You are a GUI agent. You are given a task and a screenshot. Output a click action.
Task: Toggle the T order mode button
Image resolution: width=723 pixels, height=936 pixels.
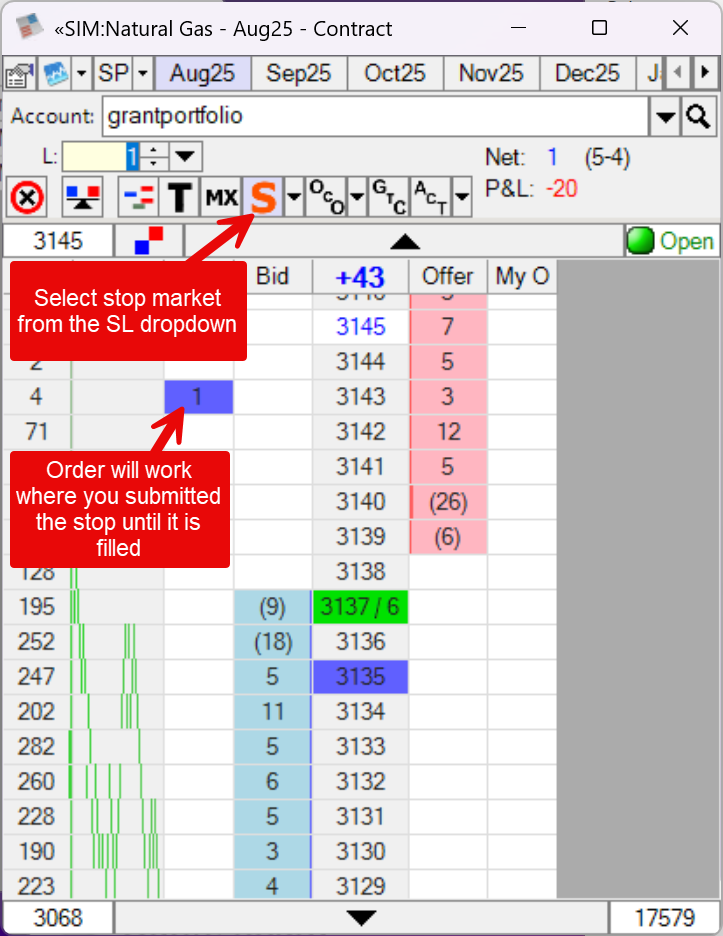pos(179,198)
